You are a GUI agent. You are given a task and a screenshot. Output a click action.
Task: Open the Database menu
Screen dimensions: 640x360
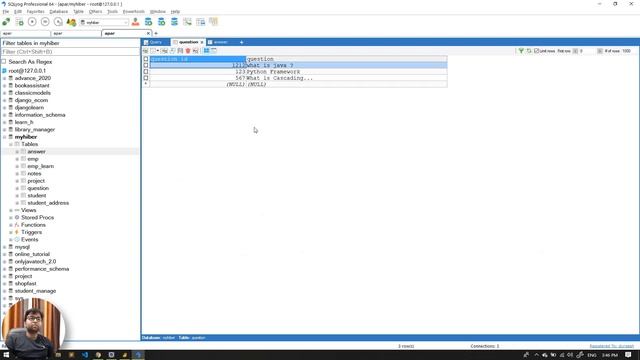click(59, 11)
